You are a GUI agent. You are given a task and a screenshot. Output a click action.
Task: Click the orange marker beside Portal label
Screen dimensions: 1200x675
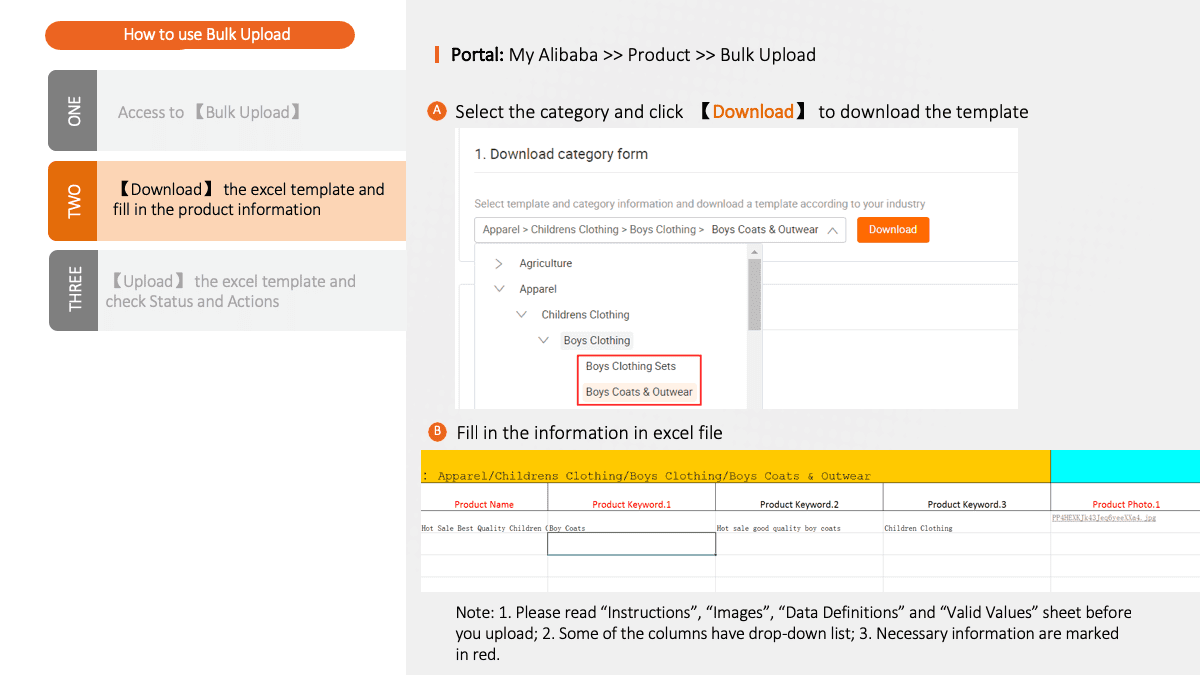point(436,55)
